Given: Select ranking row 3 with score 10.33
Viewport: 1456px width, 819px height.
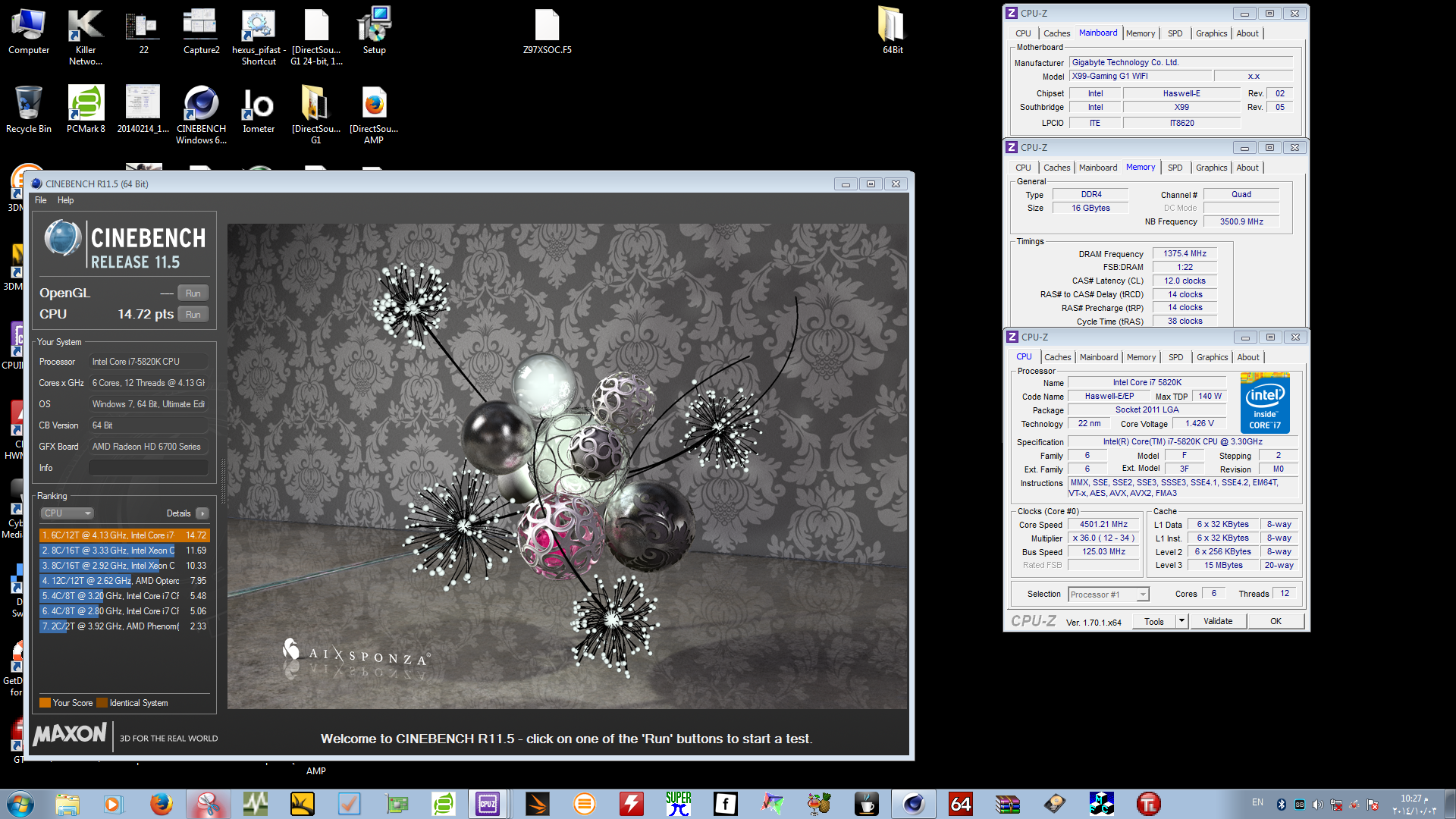Looking at the screenshot, I should coord(124,566).
